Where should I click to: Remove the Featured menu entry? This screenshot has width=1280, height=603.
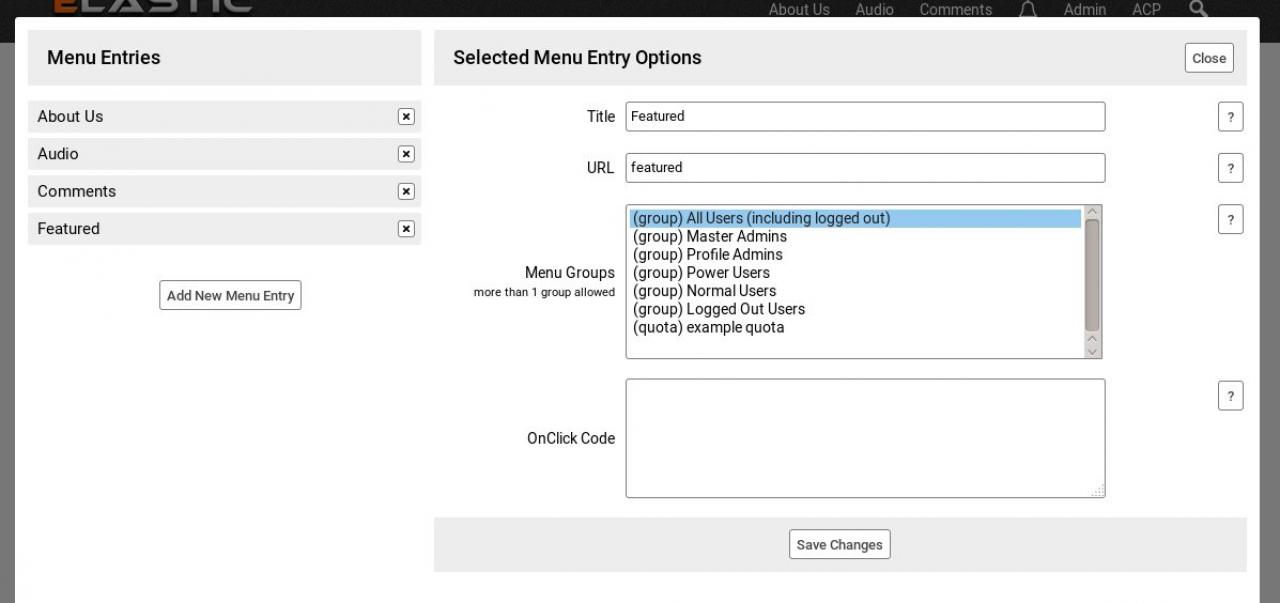[x=406, y=229]
